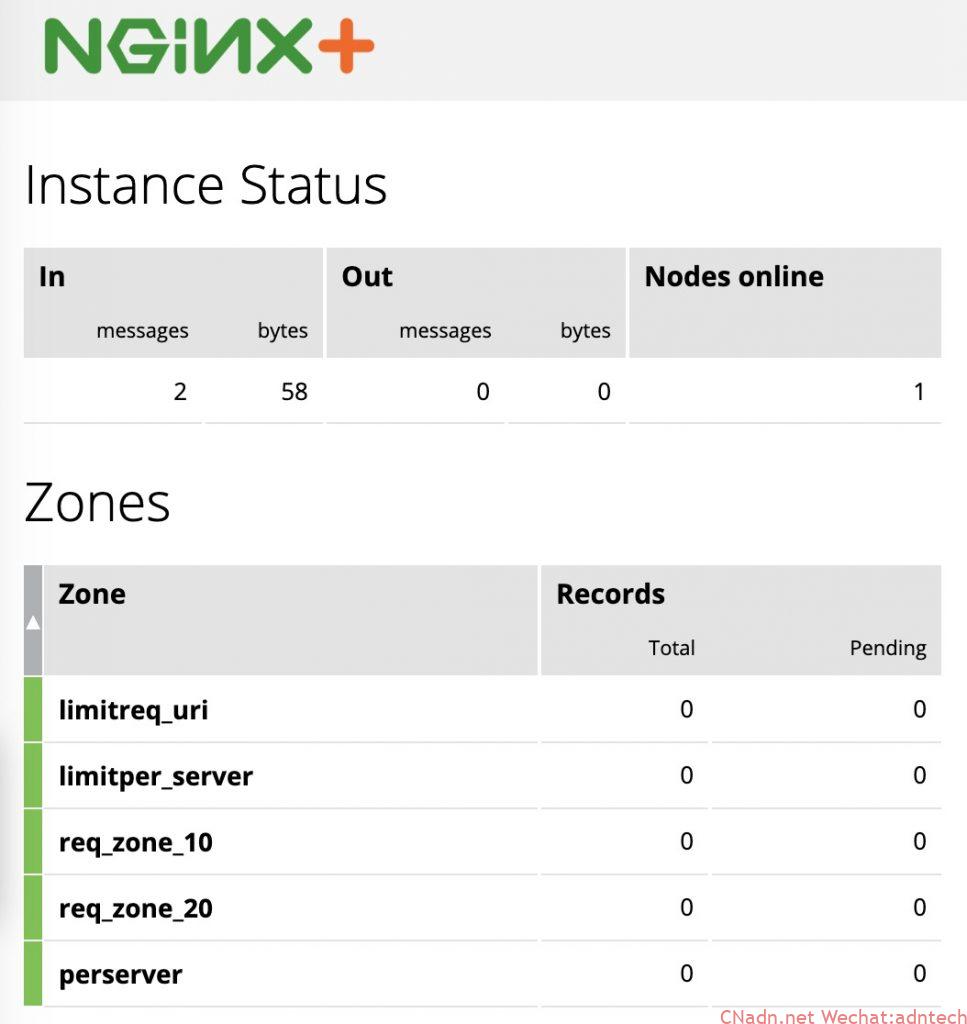Click the In bytes value 58

click(x=294, y=392)
